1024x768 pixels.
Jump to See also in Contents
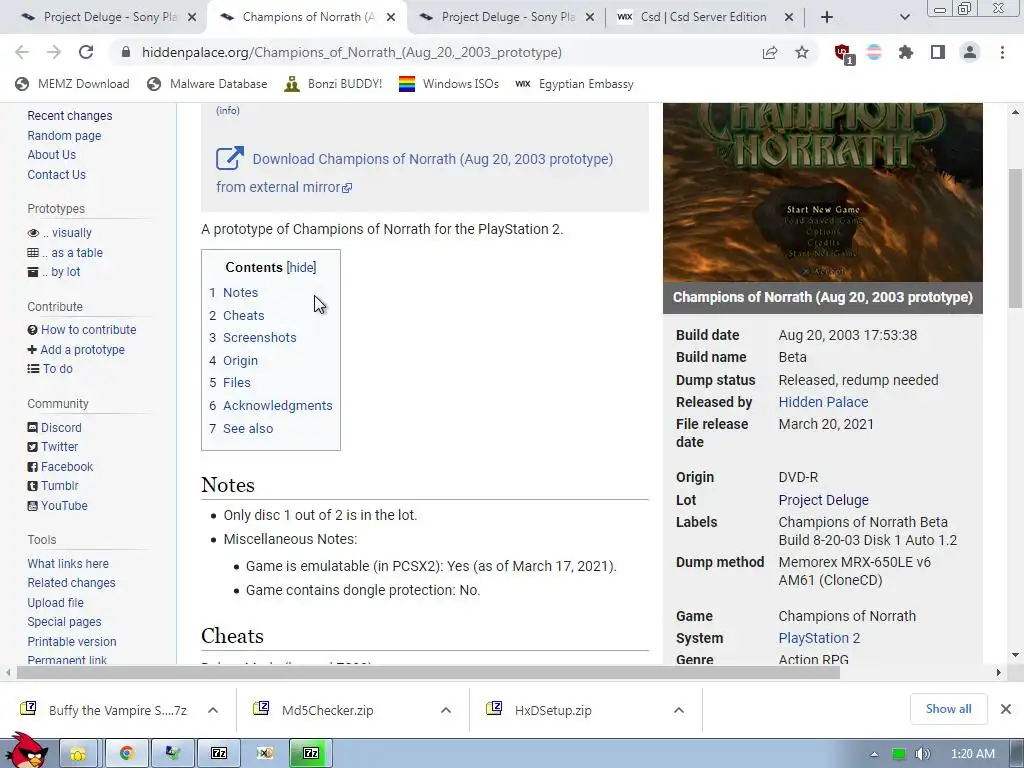point(248,428)
